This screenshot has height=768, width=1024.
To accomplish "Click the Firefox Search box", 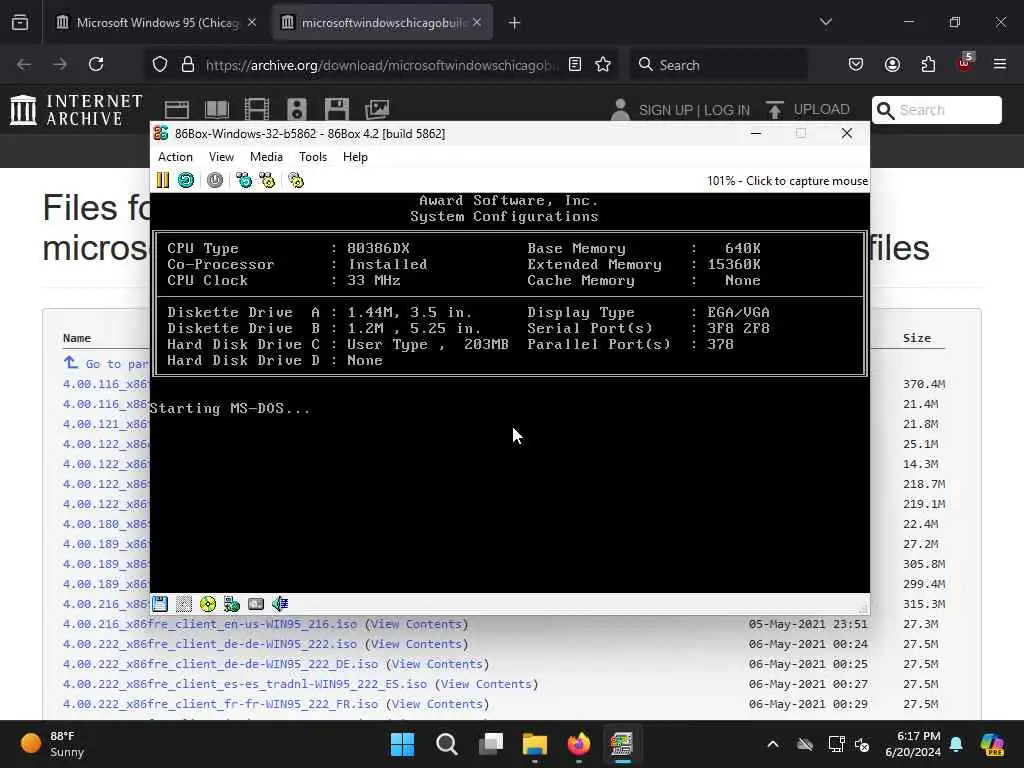I will [718, 65].
